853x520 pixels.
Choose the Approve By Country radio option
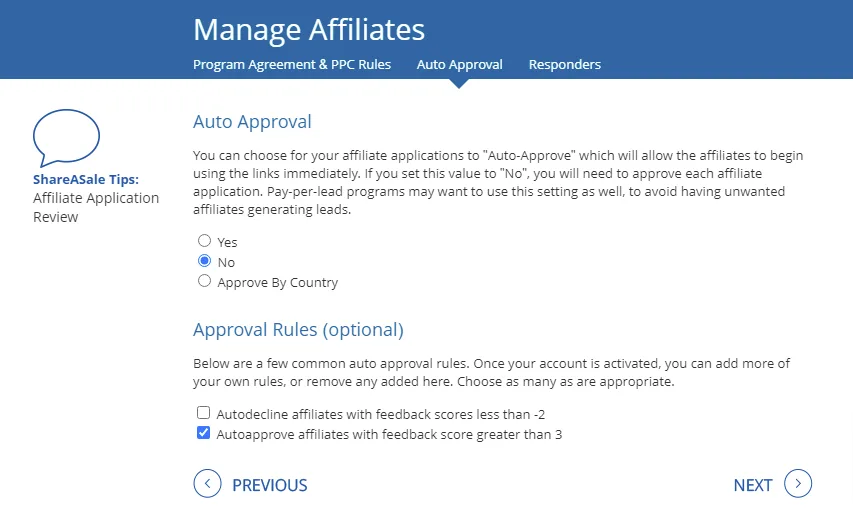coord(205,281)
